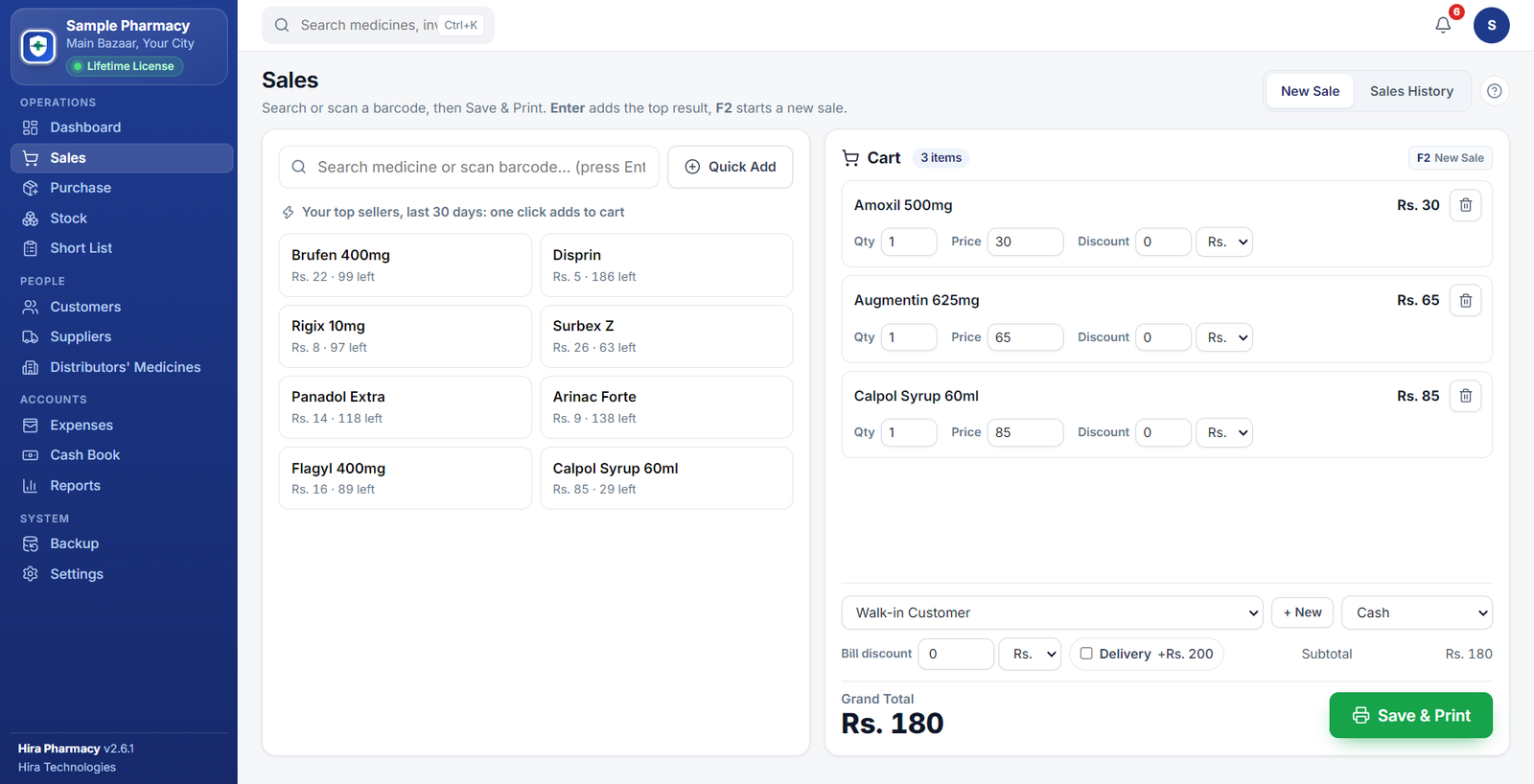Click the medicine search barcode field

469,167
